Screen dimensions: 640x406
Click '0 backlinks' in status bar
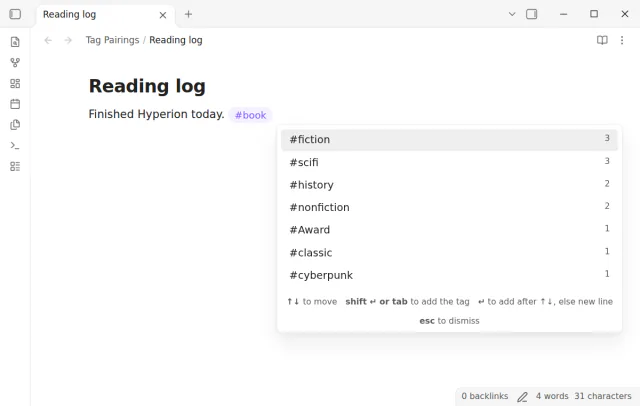coord(484,396)
